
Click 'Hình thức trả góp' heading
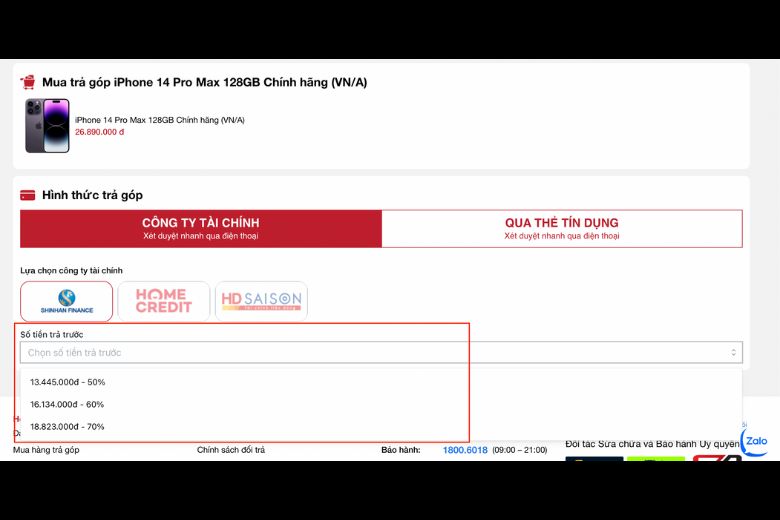tap(93, 195)
